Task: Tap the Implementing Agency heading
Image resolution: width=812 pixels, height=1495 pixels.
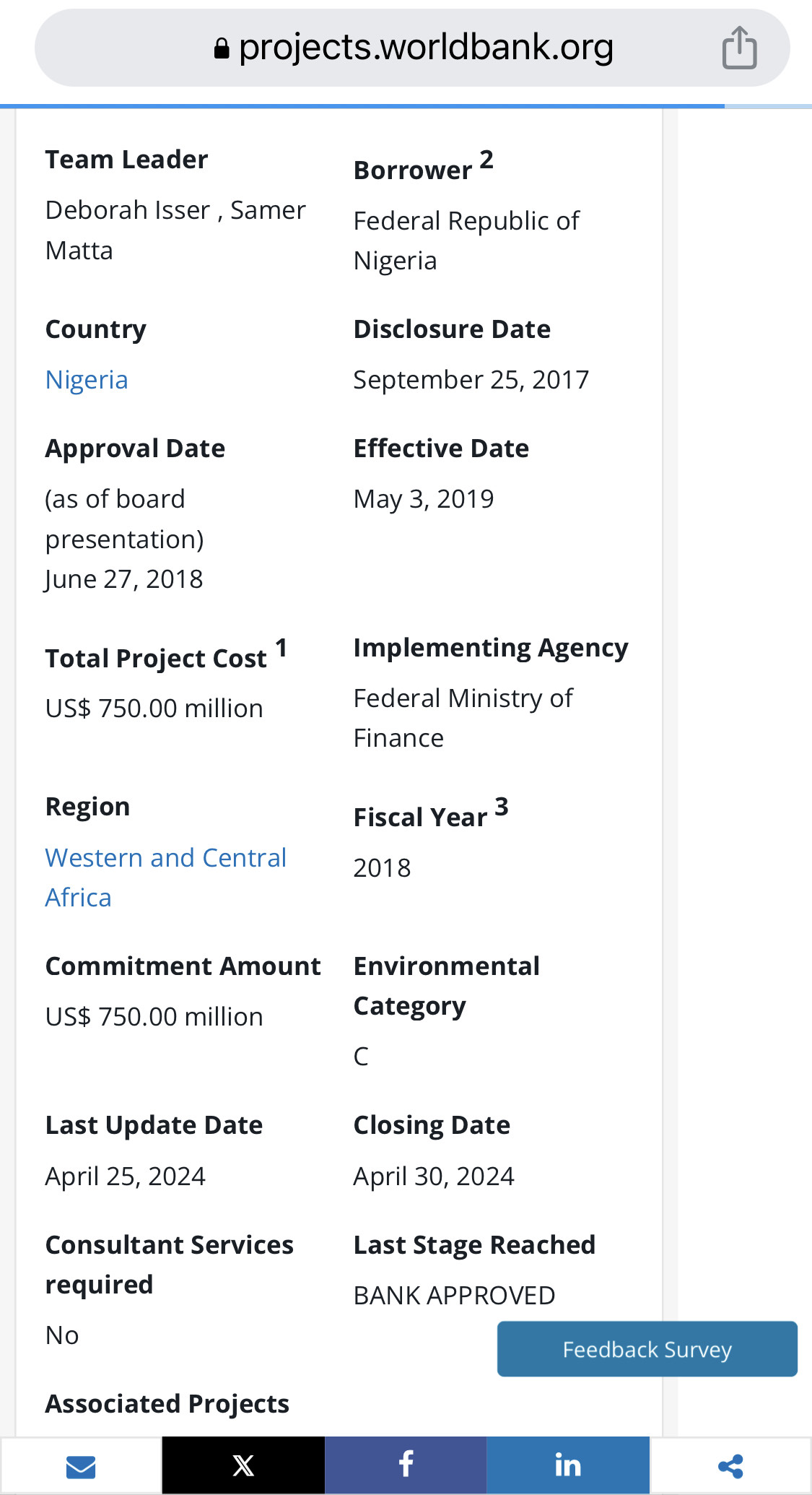Action: (491, 649)
